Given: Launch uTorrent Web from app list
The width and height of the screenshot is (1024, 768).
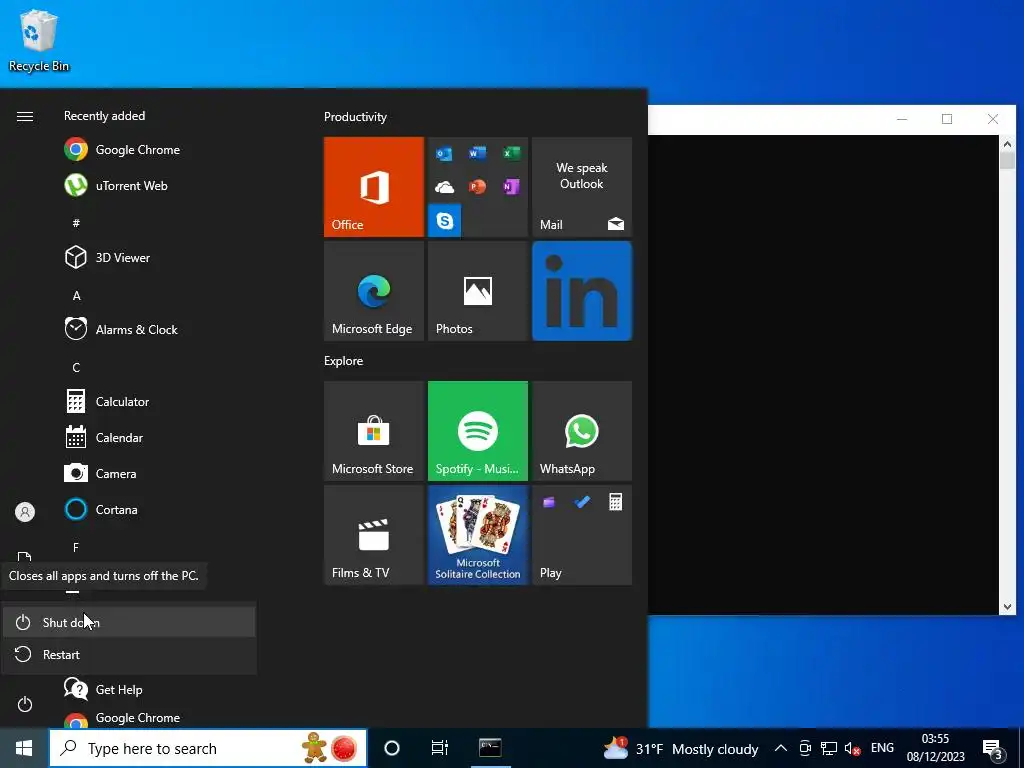Looking at the screenshot, I should [116, 185].
